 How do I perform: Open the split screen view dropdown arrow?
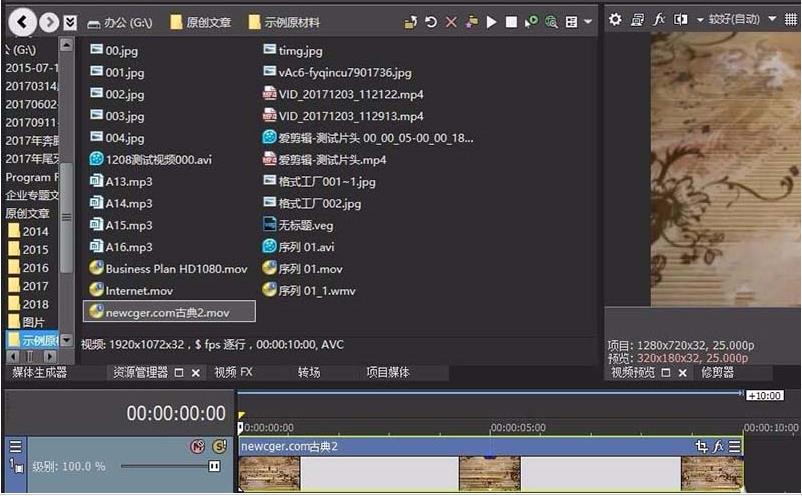tap(700, 20)
